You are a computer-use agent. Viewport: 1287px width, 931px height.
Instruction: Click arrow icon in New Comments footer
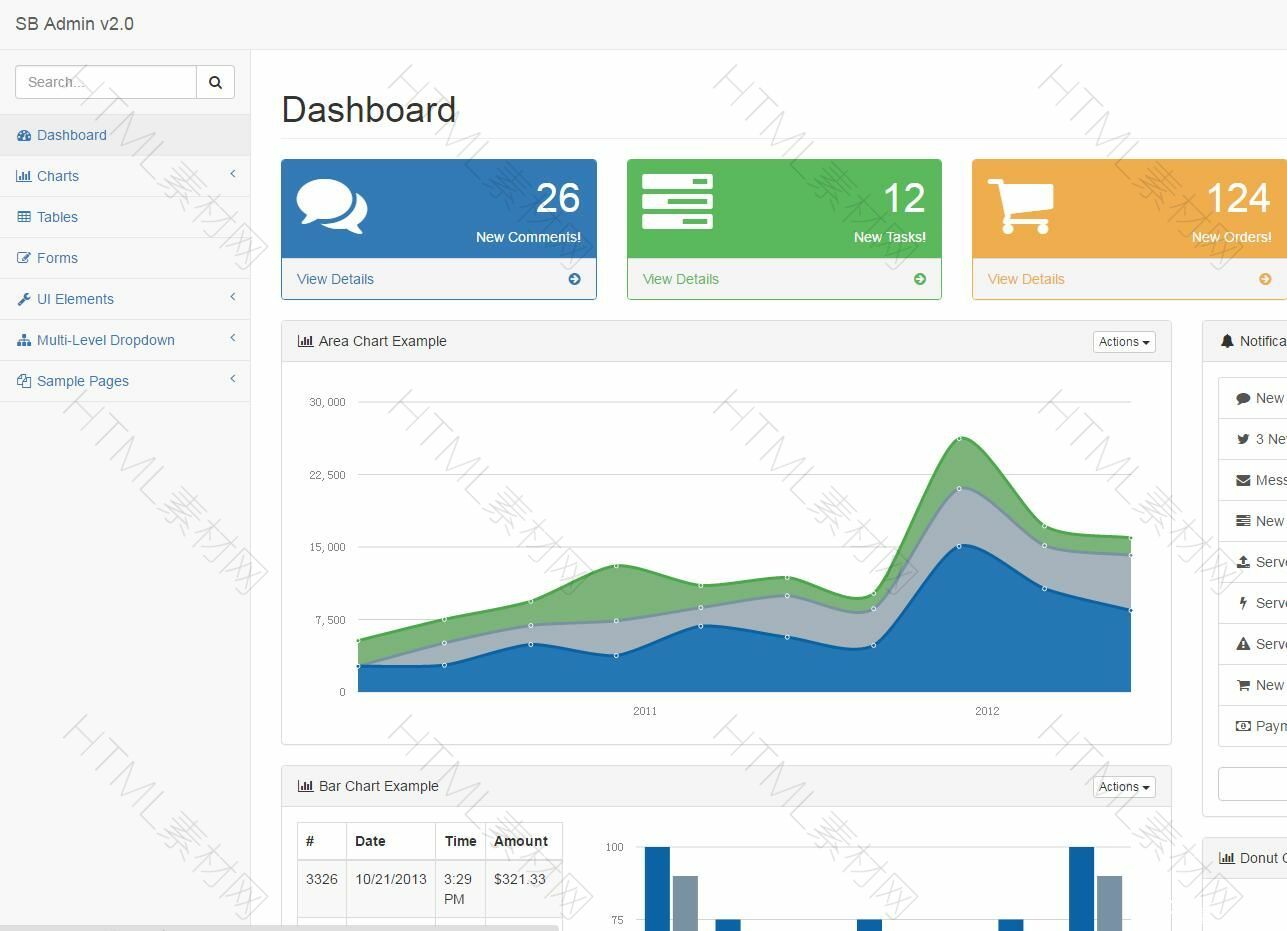[x=574, y=279]
